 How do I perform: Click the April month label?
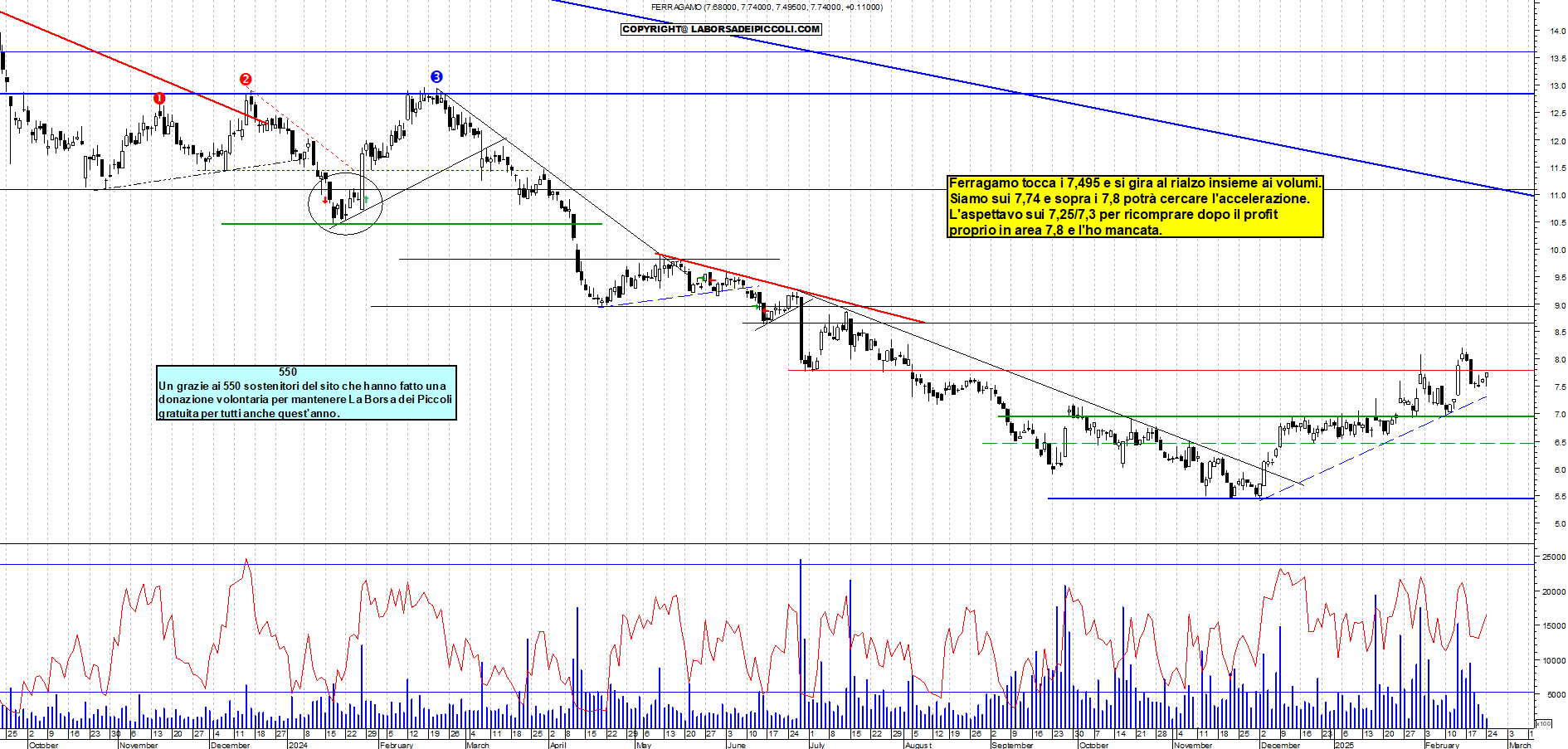558,745
